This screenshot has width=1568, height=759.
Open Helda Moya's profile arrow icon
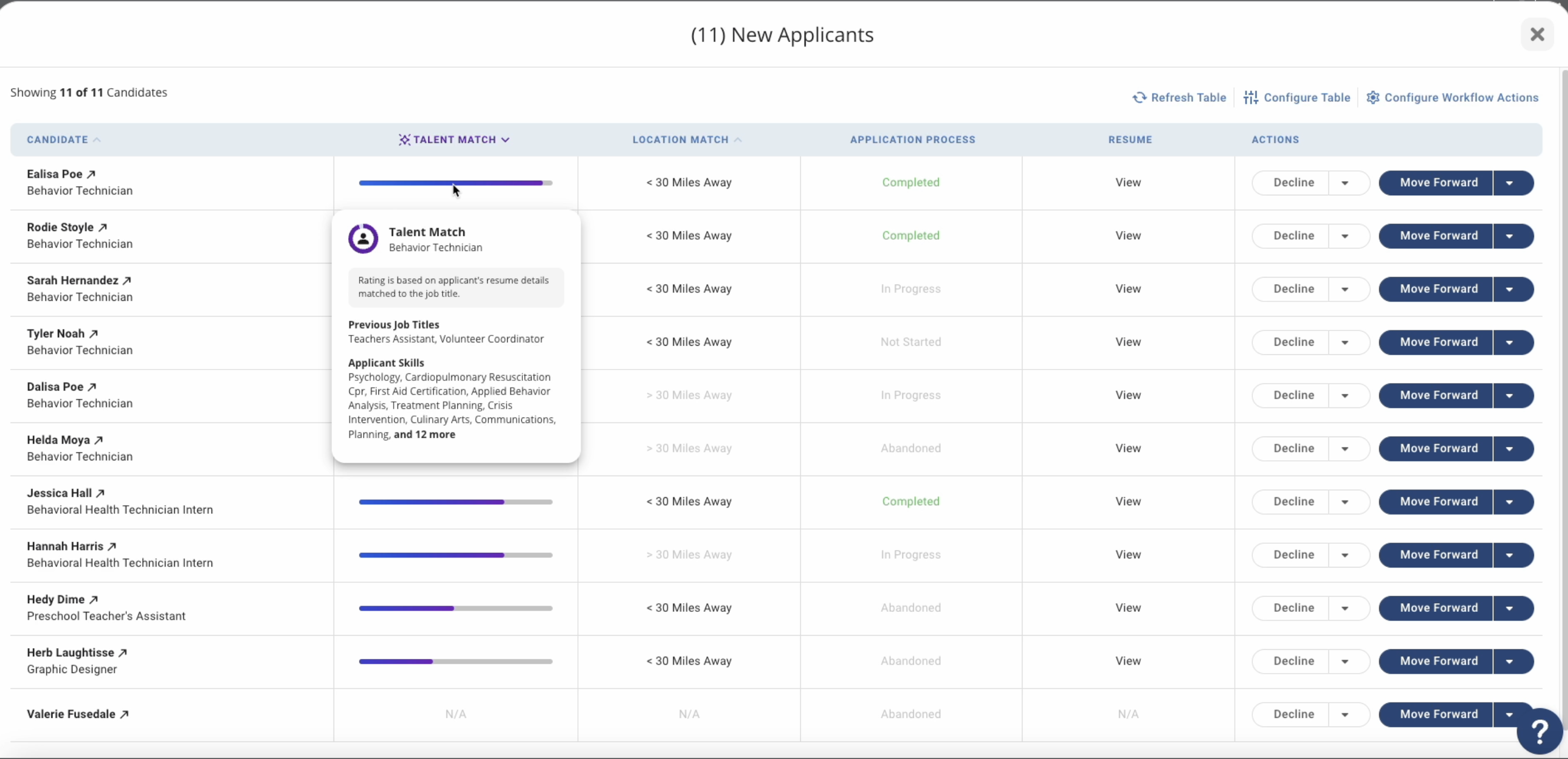tap(98, 440)
